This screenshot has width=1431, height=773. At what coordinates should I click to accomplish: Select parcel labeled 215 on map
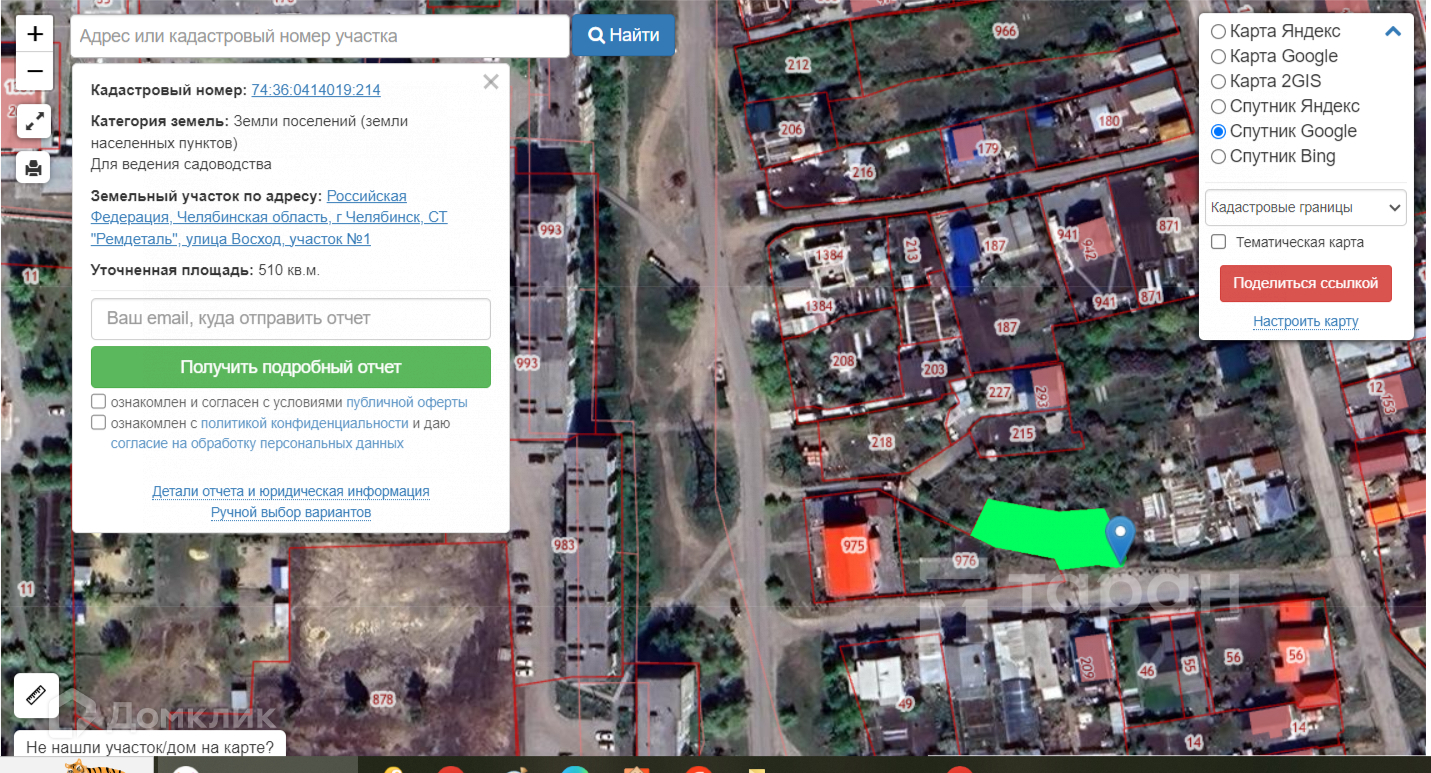pyautogui.click(x=1022, y=433)
